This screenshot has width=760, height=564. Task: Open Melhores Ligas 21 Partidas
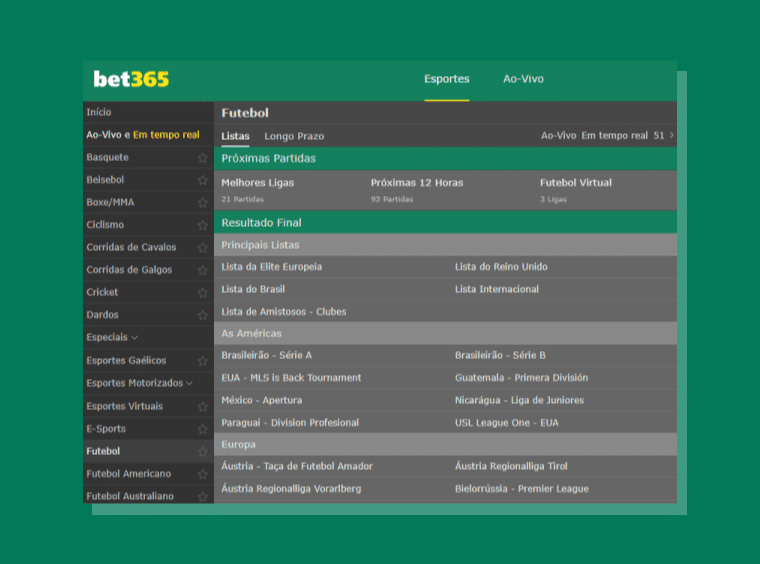258,190
